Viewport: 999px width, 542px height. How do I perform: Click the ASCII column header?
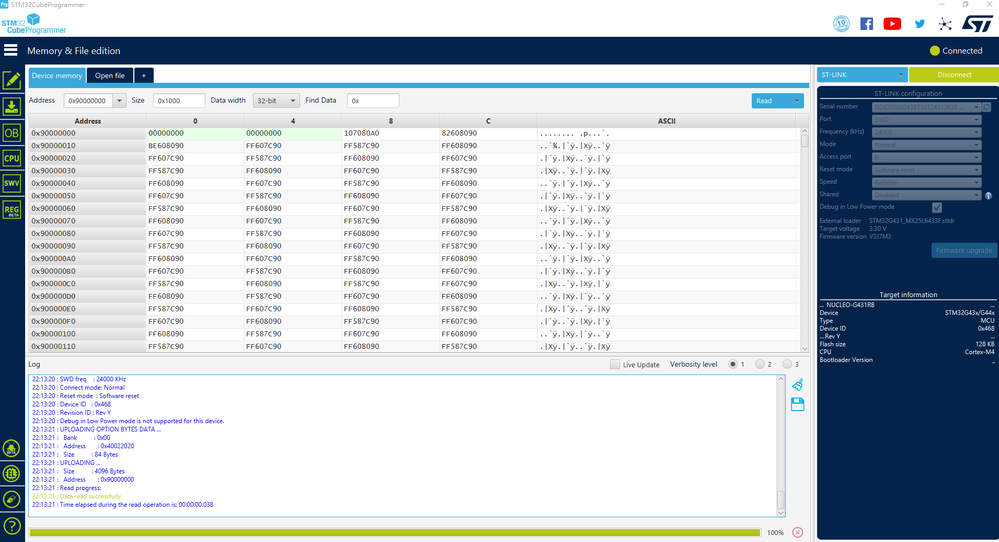pyautogui.click(x=666, y=120)
